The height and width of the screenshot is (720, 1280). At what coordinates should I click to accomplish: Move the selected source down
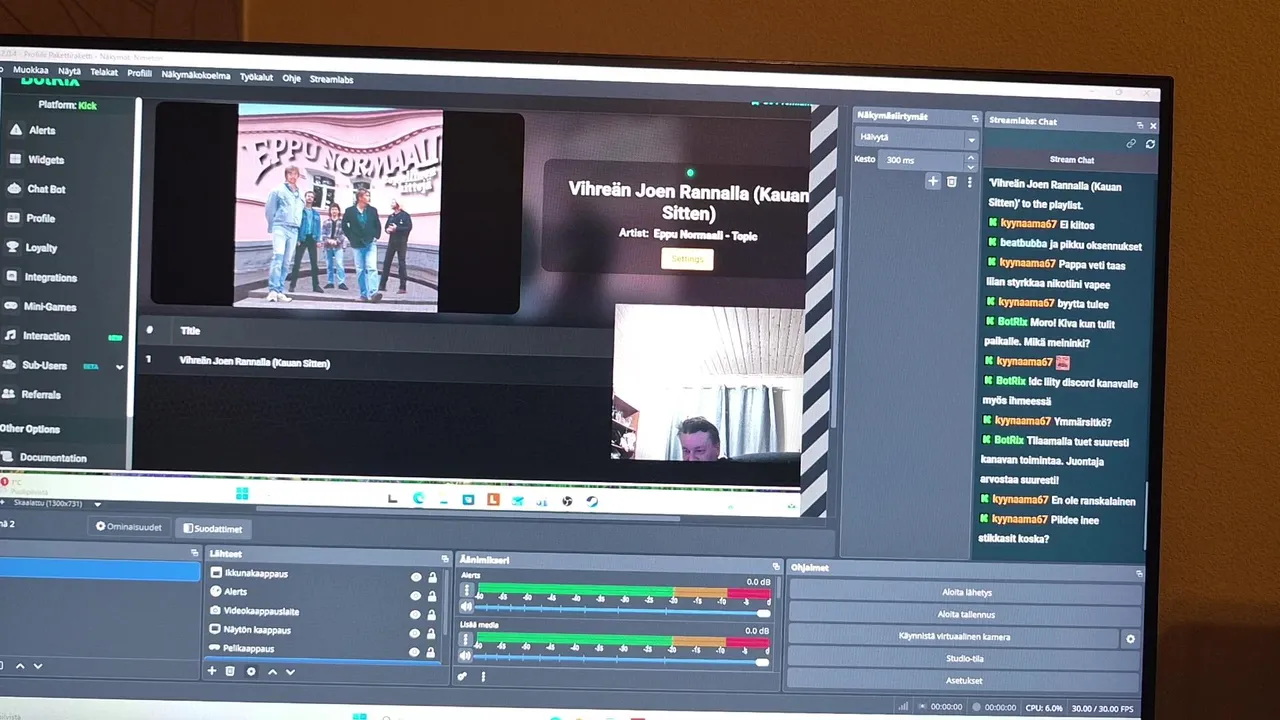click(290, 672)
